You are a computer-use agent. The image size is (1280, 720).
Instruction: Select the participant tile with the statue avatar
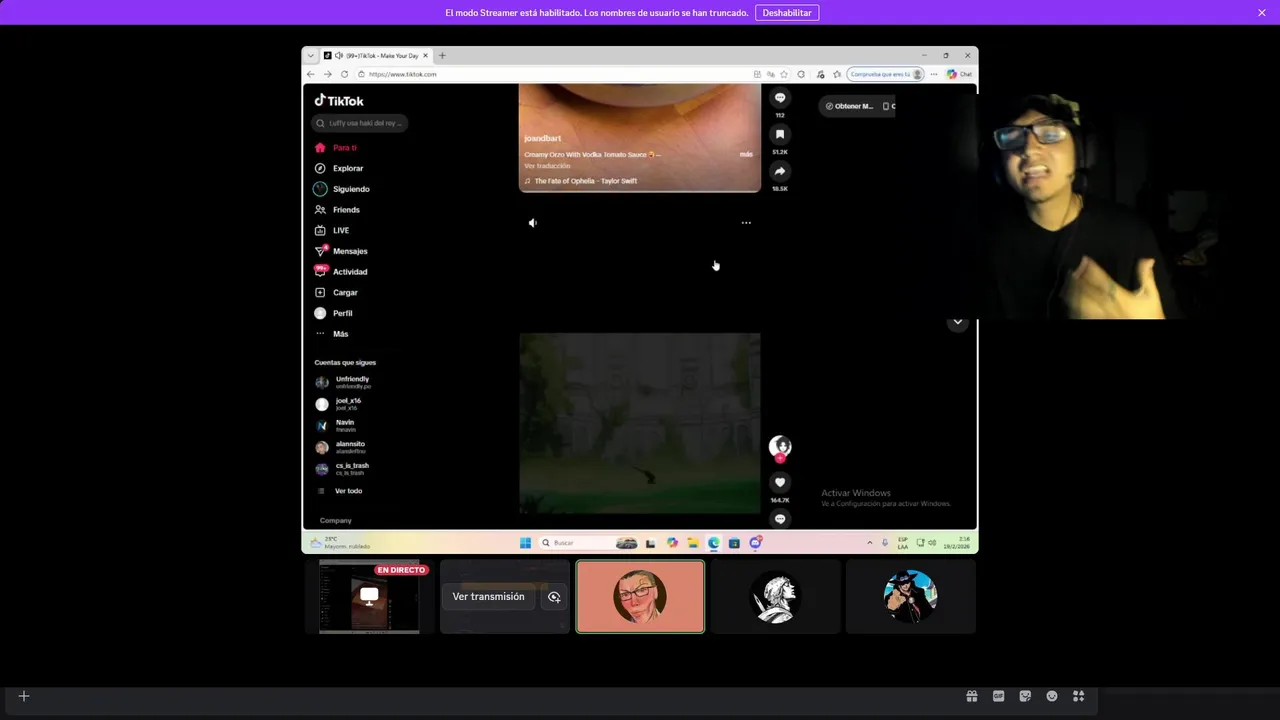(775, 597)
